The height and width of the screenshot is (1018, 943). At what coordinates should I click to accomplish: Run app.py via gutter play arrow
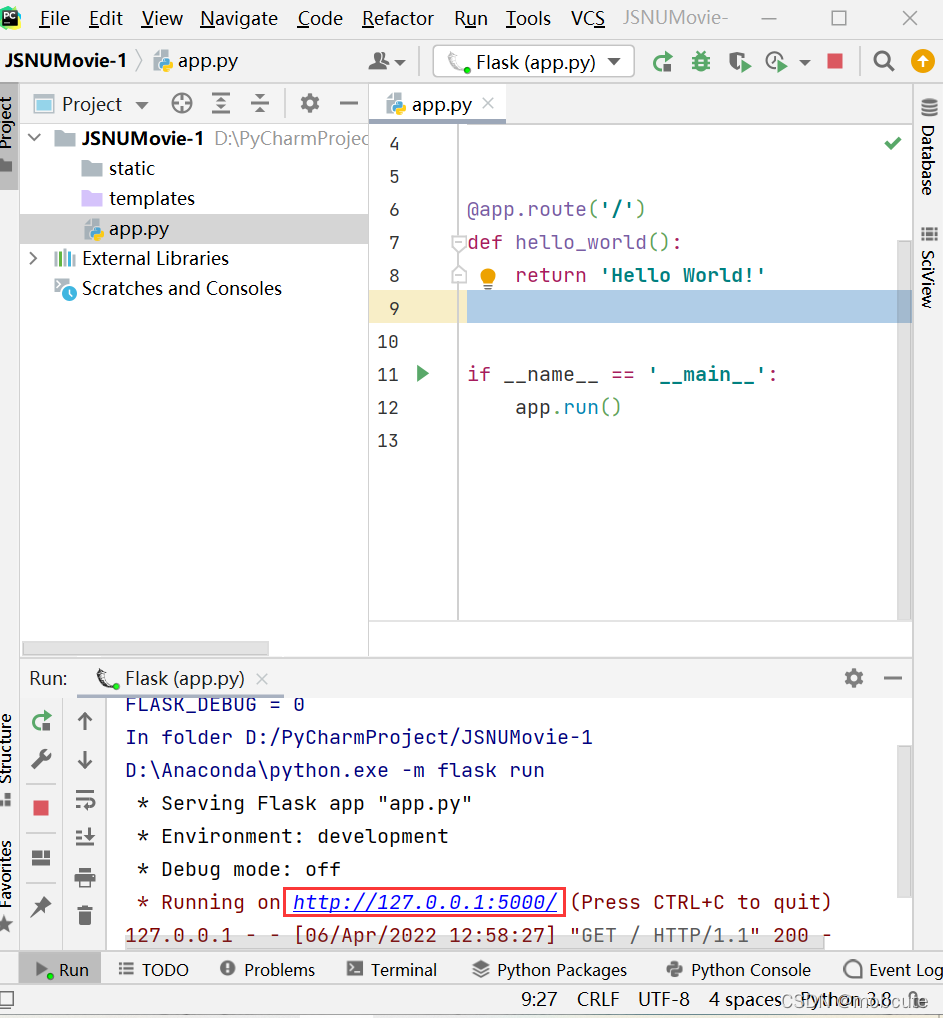(x=422, y=374)
